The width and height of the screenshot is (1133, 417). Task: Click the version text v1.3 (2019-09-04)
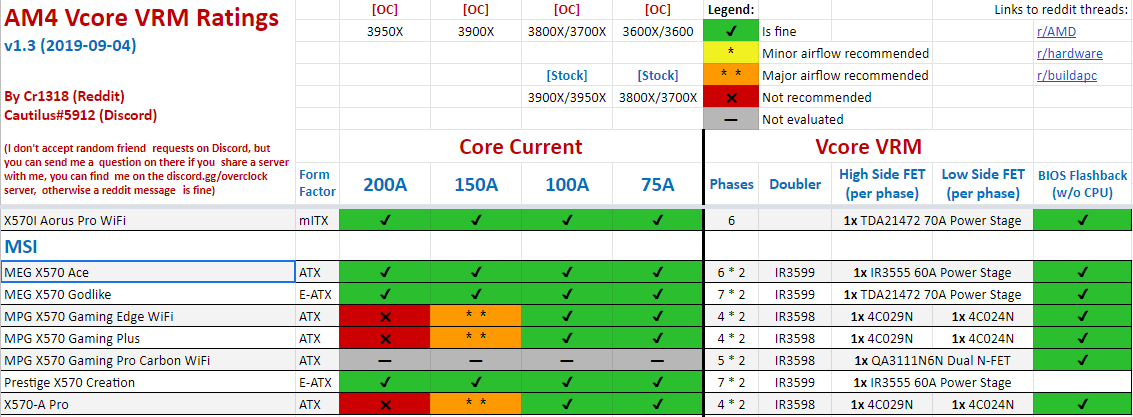70,46
